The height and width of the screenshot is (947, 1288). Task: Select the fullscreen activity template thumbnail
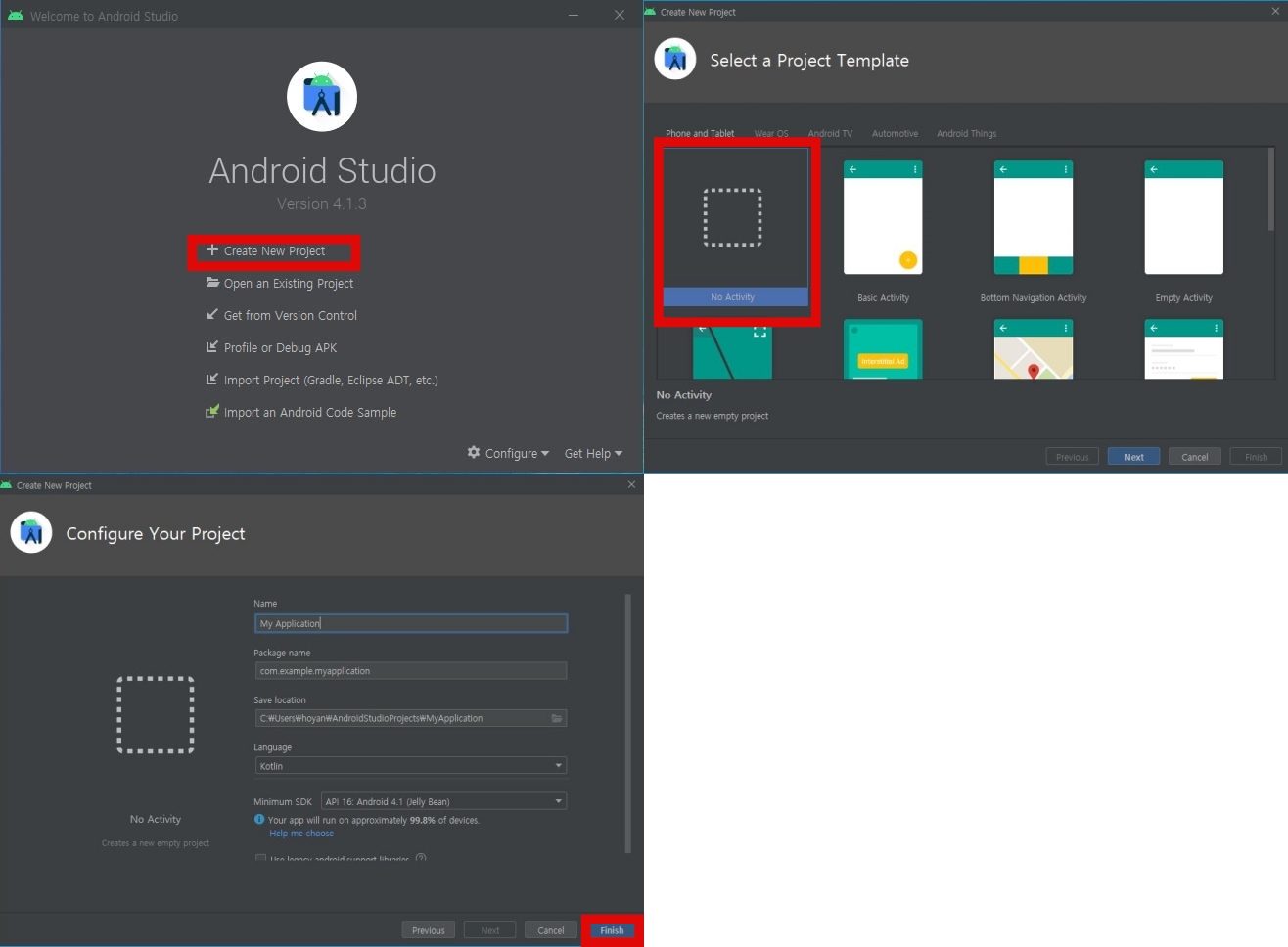(x=732, y=352)
